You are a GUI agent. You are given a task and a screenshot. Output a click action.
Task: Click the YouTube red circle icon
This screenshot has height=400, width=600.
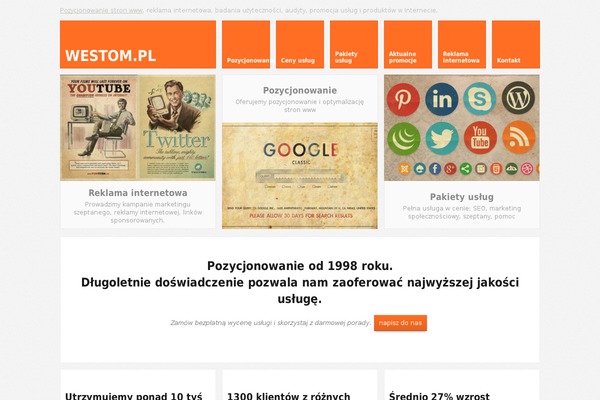[480, 137]
